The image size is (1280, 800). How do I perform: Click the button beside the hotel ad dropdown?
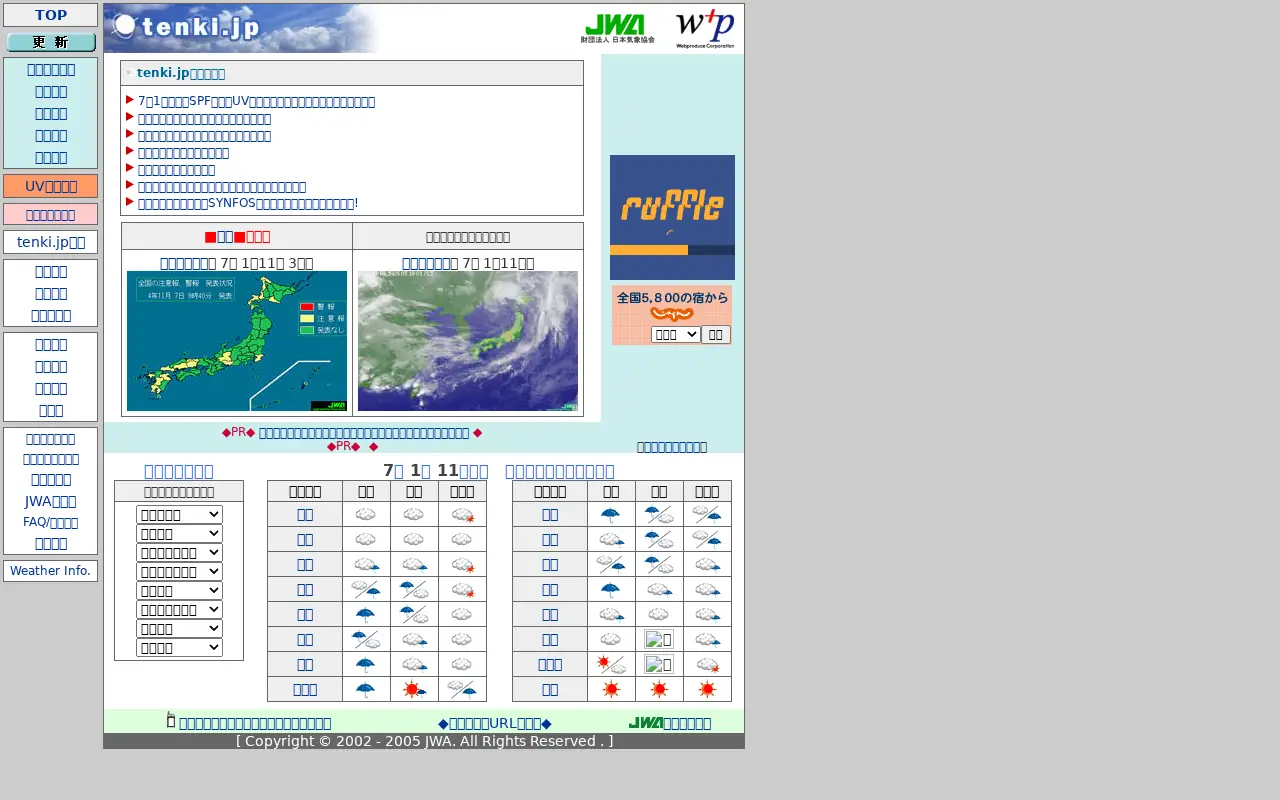pos(716,334)
